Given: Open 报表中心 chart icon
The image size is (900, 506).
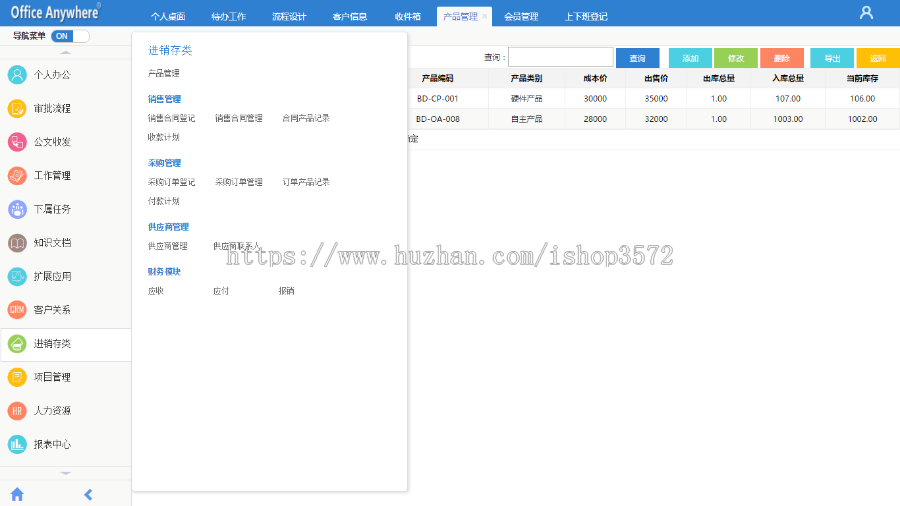Looking at the screenshot, I should (x=17, y=444).
